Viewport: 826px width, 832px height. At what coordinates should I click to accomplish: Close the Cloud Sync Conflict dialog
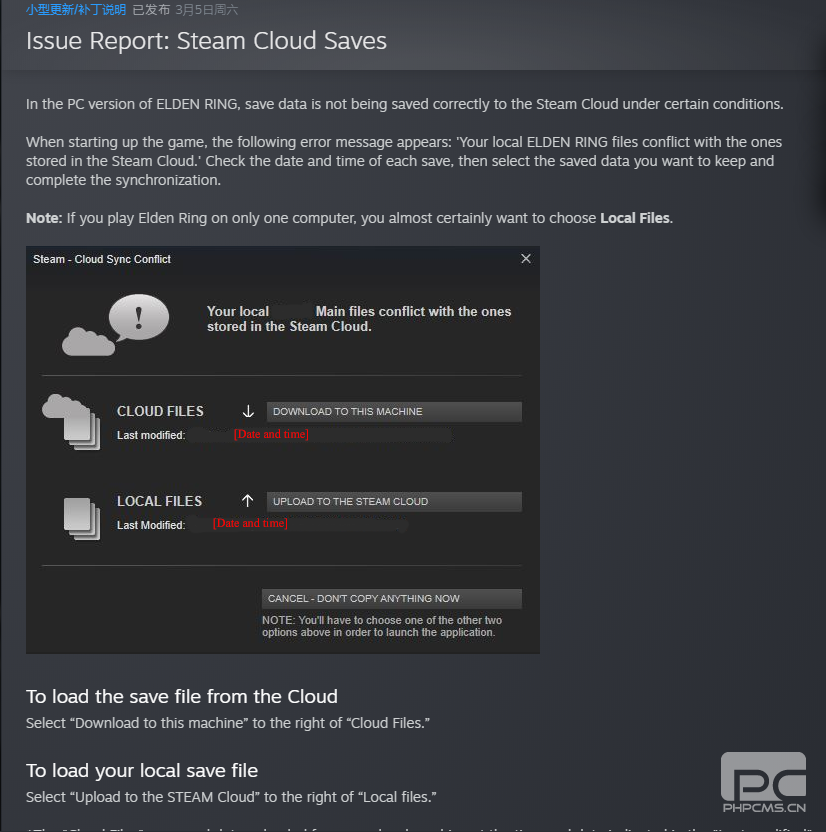tap(526, 259)
